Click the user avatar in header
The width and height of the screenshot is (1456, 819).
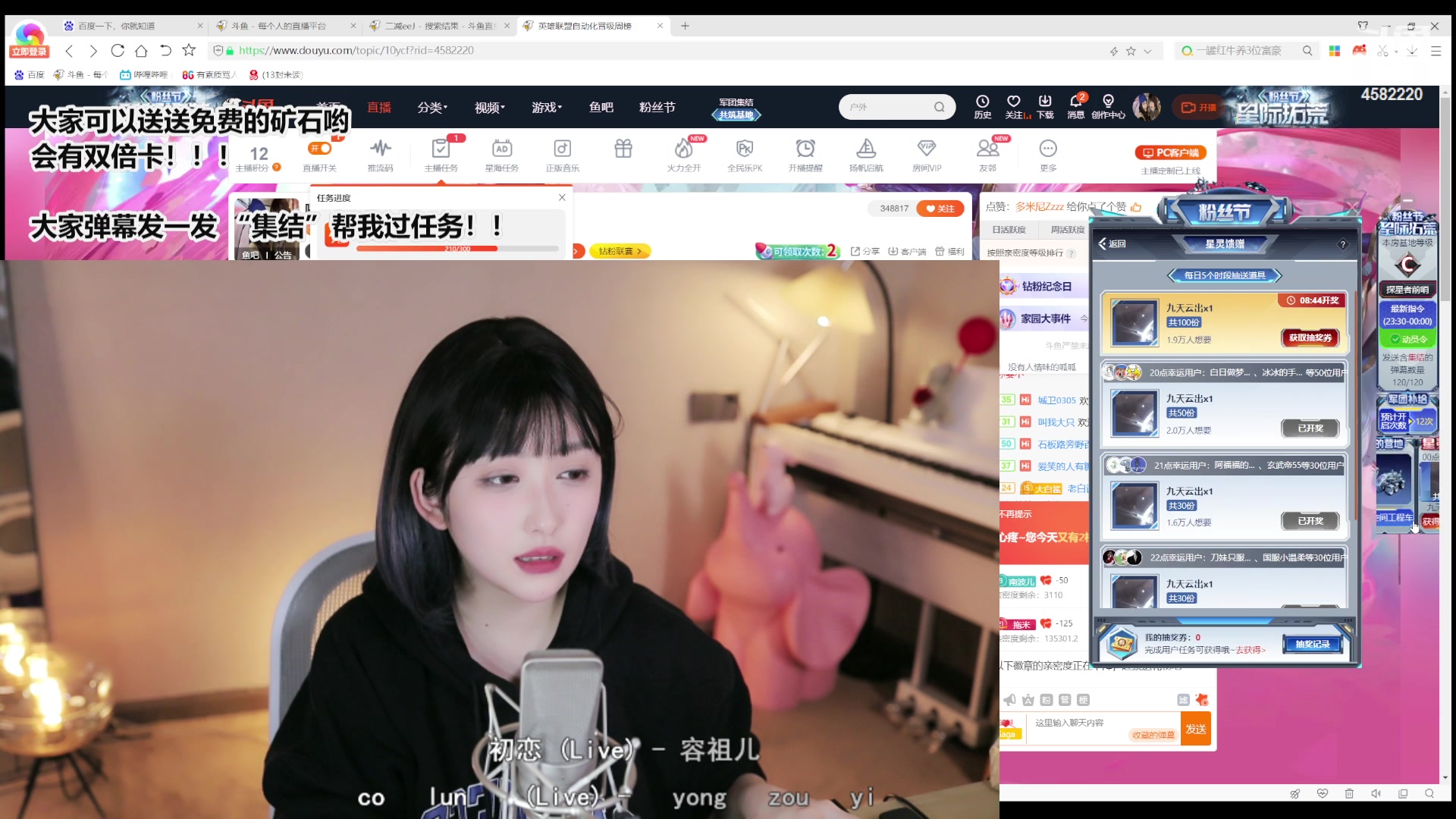click(1147, 107)
